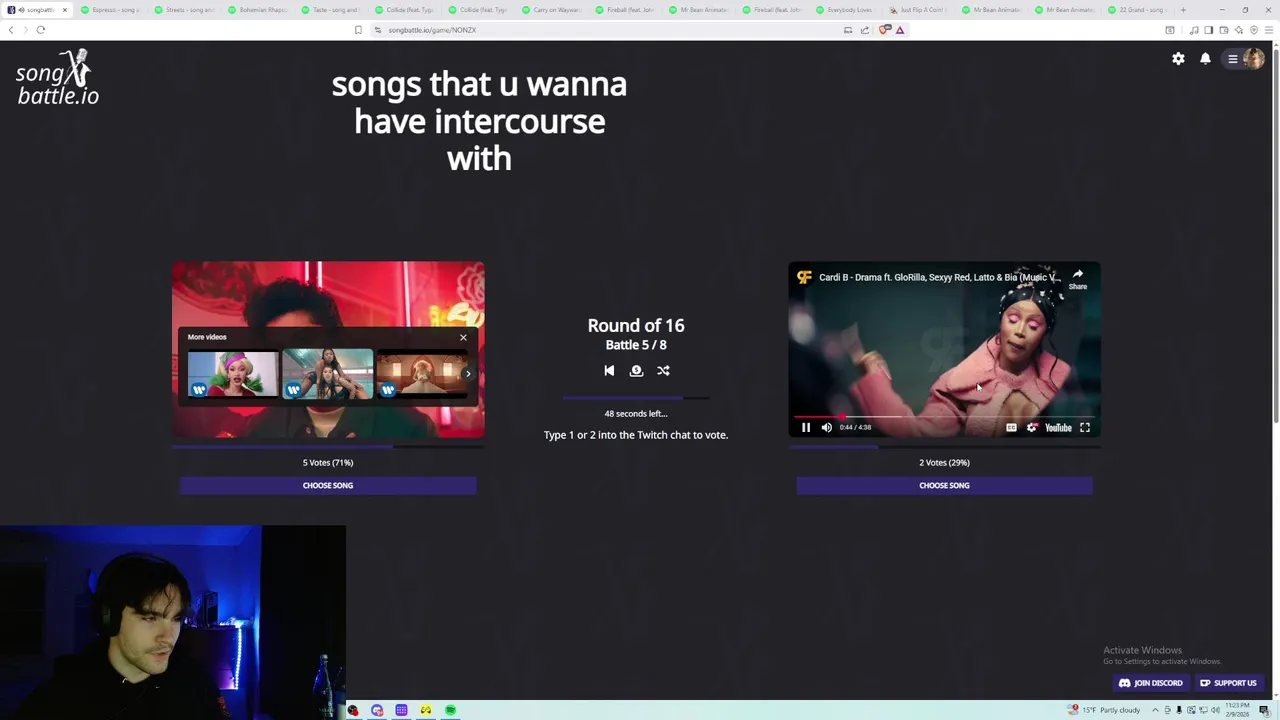
Task: Open the second More videos thumbnail
Action: tap(327, 374)
